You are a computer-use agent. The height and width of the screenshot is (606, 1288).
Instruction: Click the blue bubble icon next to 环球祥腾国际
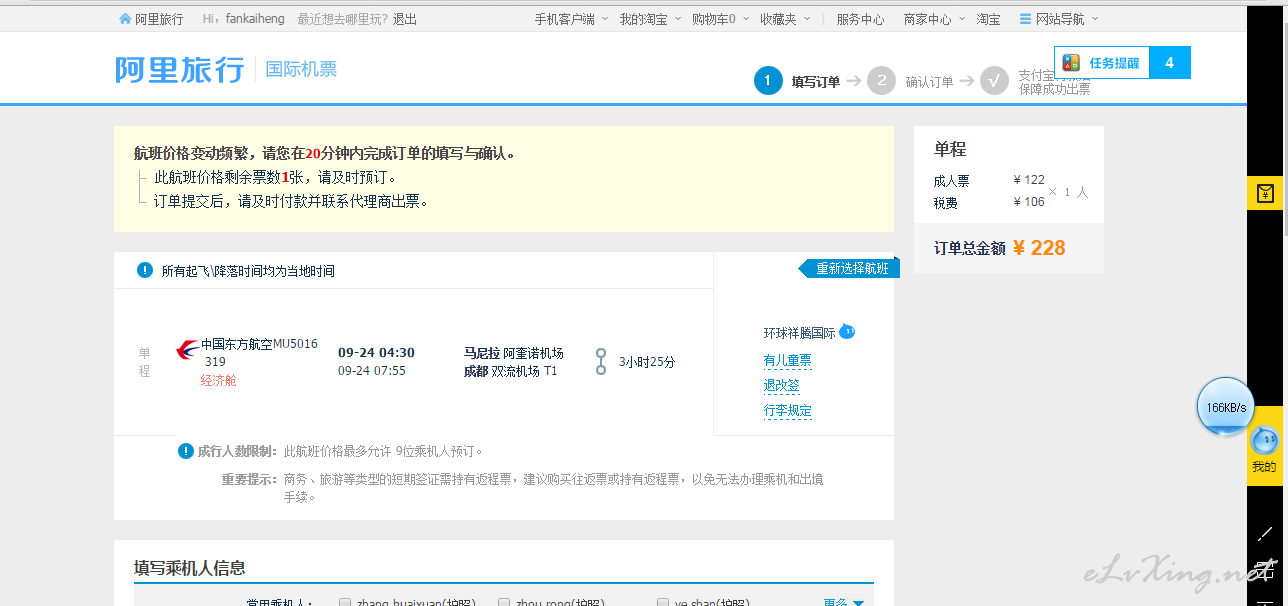pos(847,331)
